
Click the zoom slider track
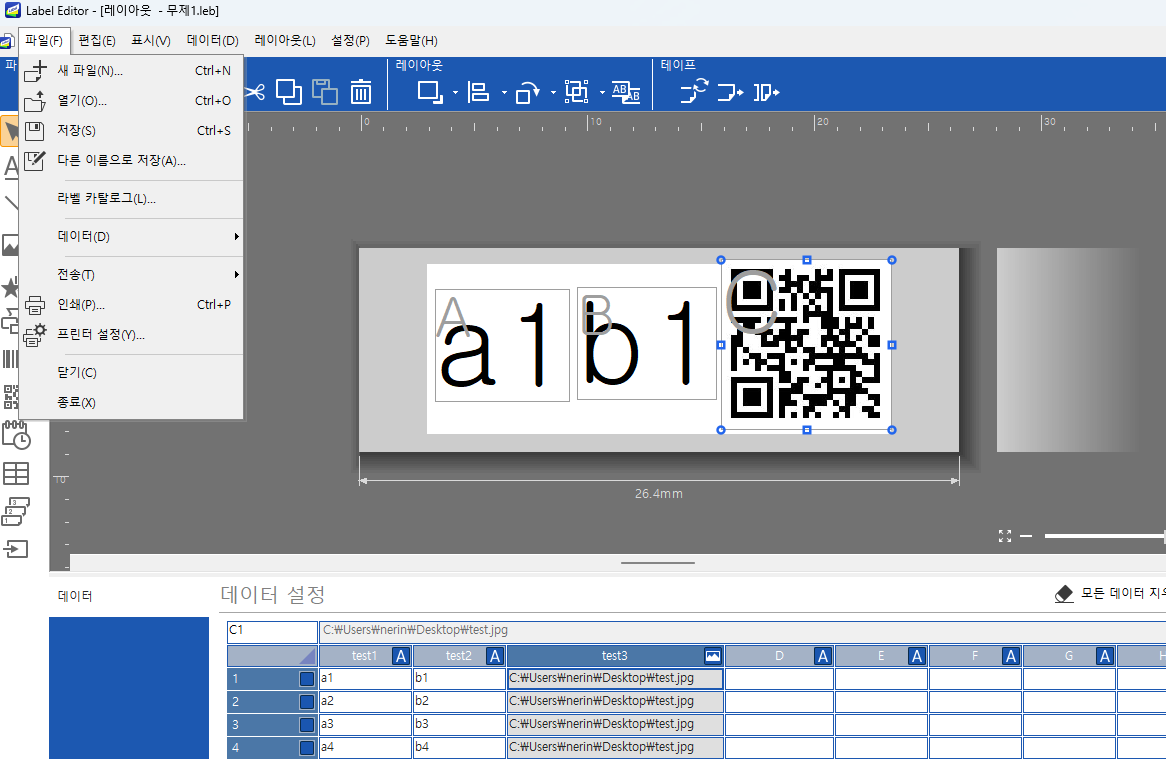(1104, 536)
